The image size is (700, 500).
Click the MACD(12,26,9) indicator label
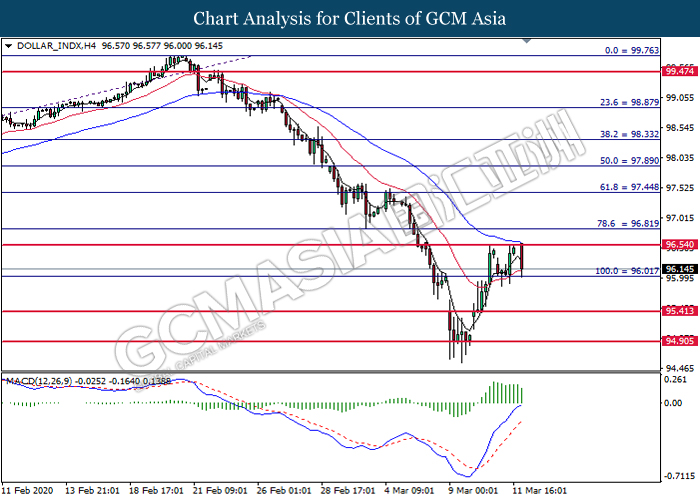[39, 381]
